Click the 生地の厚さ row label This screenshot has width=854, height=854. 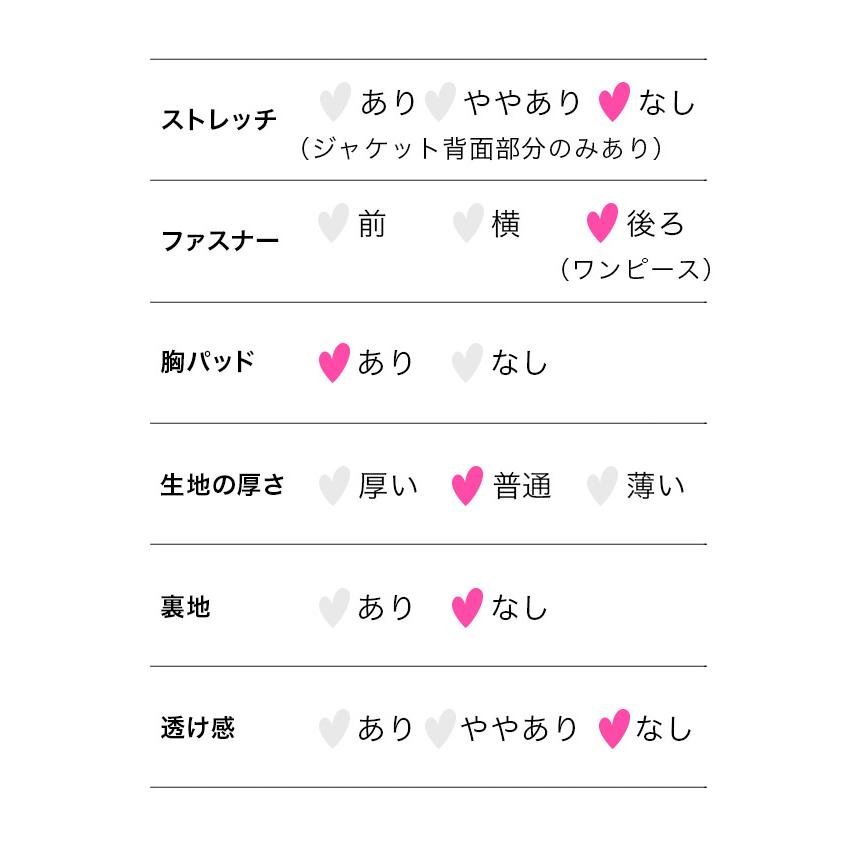pos(223,485)
